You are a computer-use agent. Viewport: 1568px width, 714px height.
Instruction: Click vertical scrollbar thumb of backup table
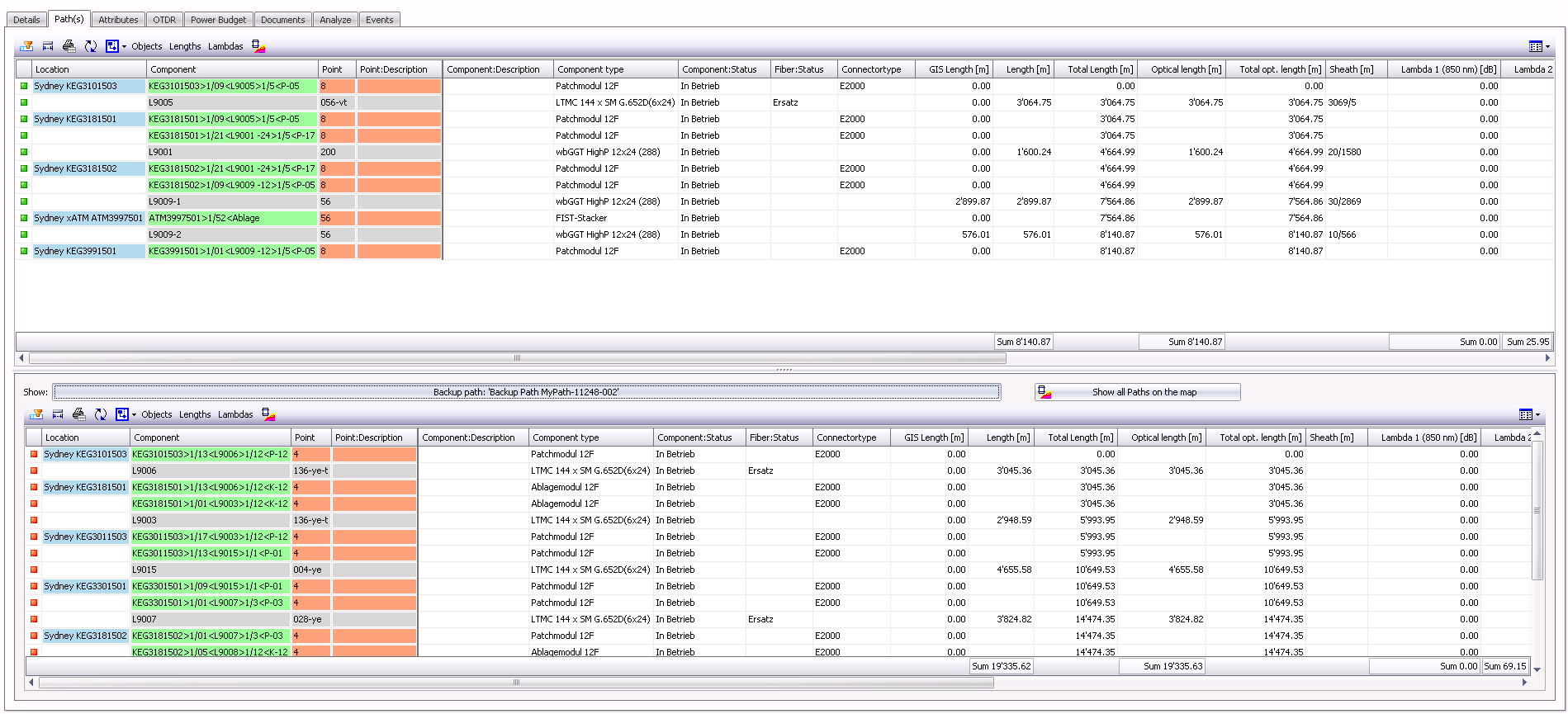(x=1537, y=510)
